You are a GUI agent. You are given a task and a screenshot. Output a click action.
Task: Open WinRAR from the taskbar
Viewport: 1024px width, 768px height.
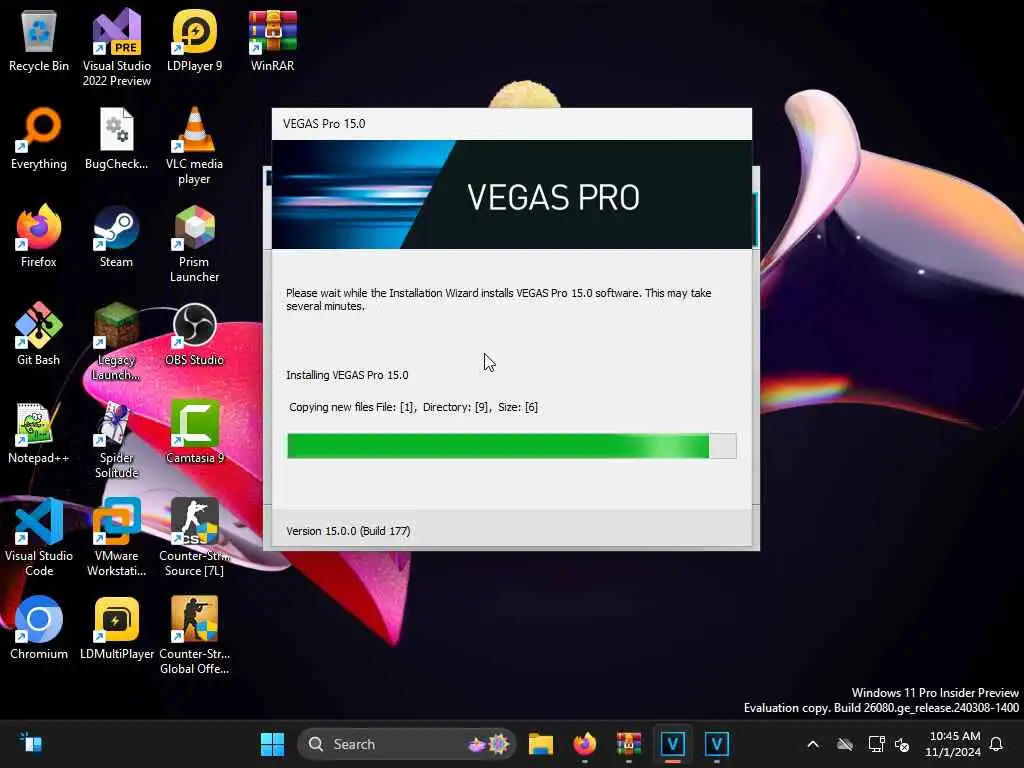point(629,744)
